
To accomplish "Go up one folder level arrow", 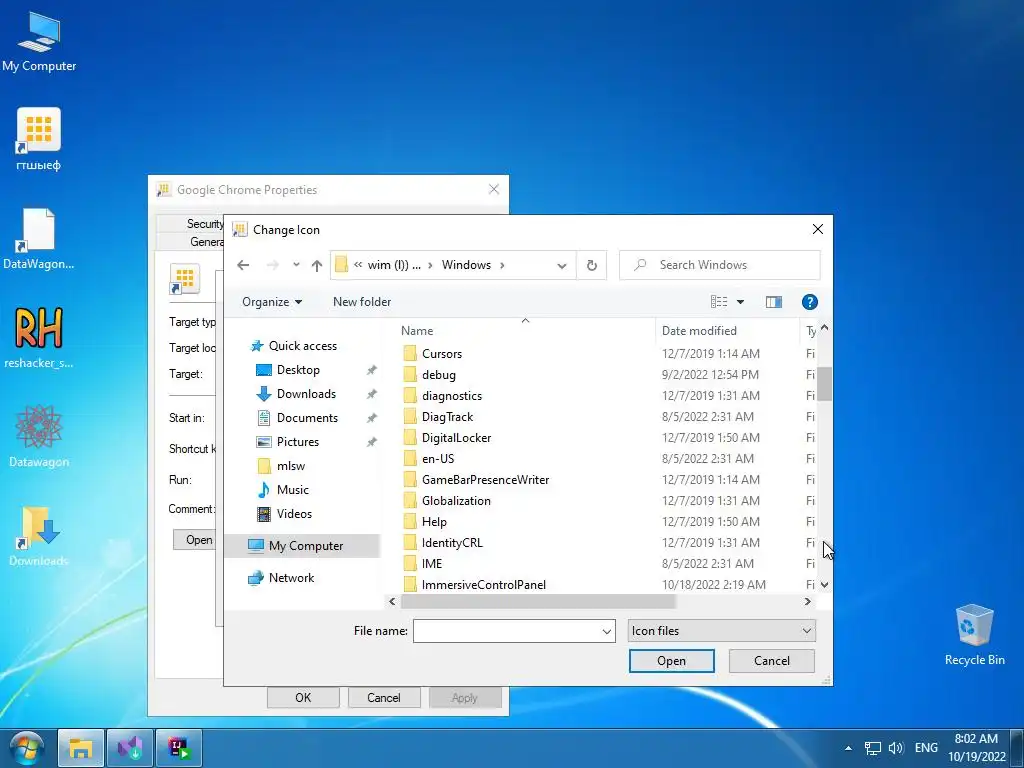I will pyautogui.click(x=317, y=265).
